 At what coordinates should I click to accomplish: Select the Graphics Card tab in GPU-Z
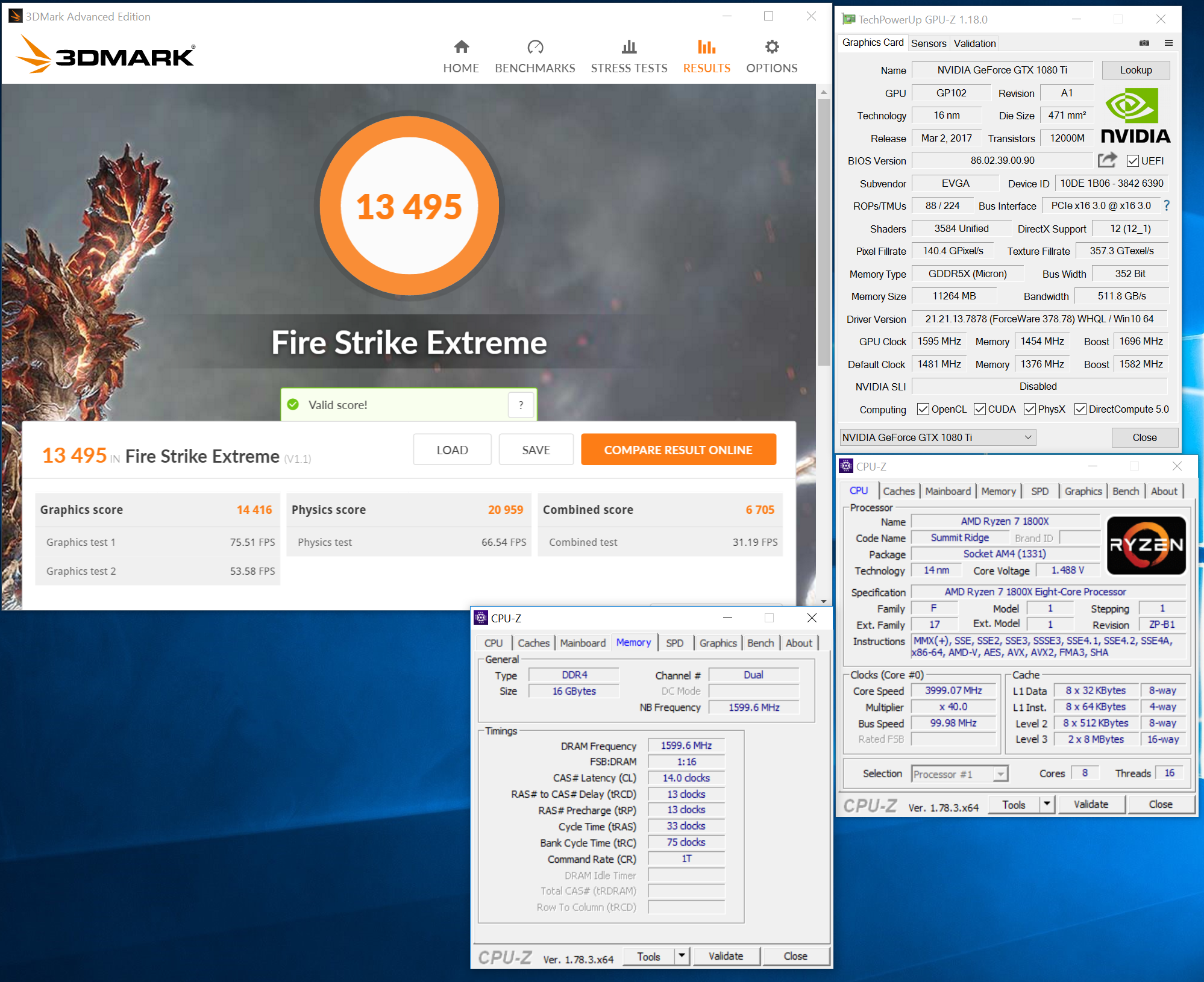click(x=873, y=42)
